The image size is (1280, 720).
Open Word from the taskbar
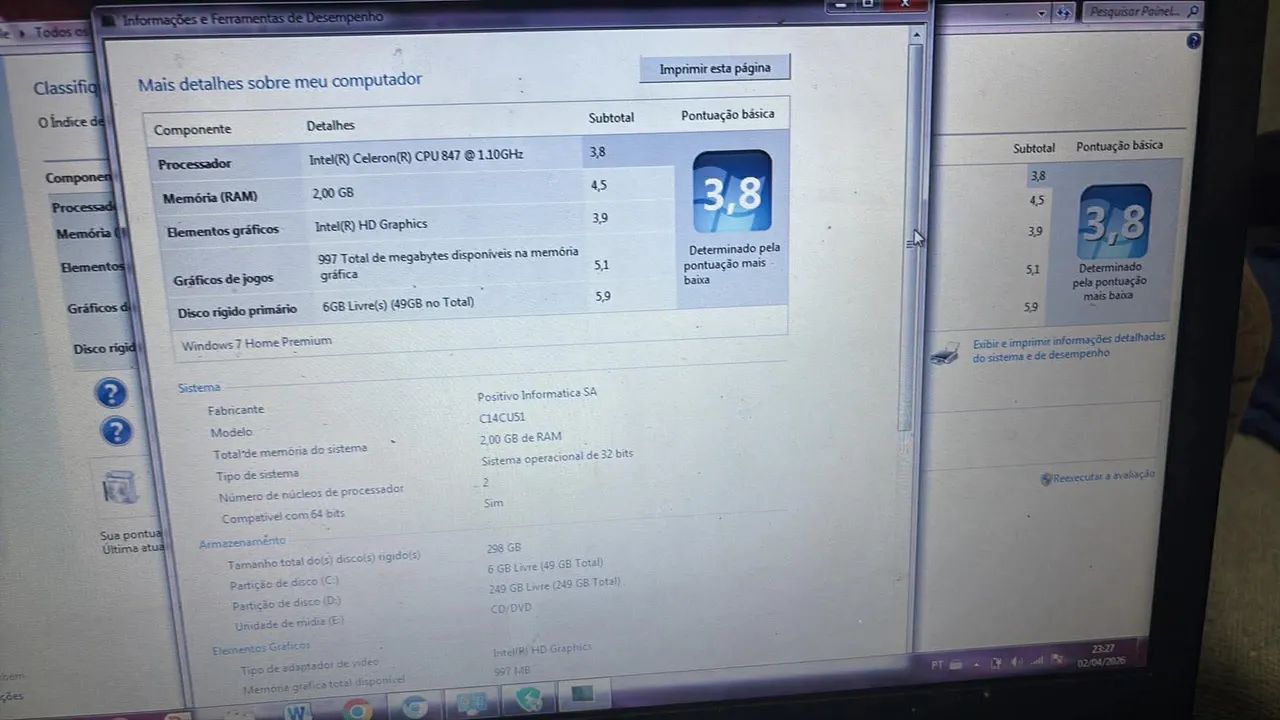point(296,711)
